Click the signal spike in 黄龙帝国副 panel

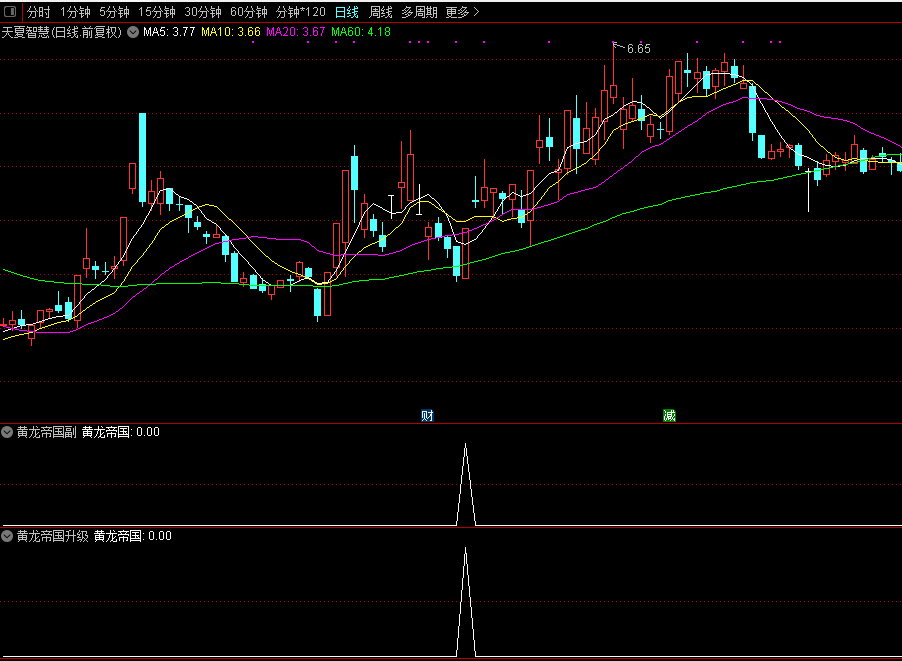point(466,484)
